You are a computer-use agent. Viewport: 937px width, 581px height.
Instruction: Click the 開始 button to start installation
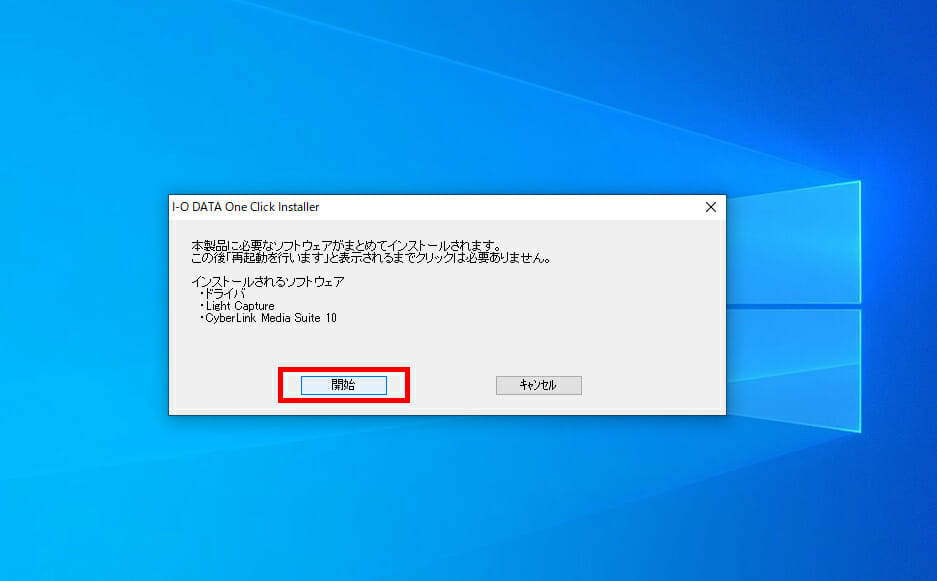click(x=344, y=385)
